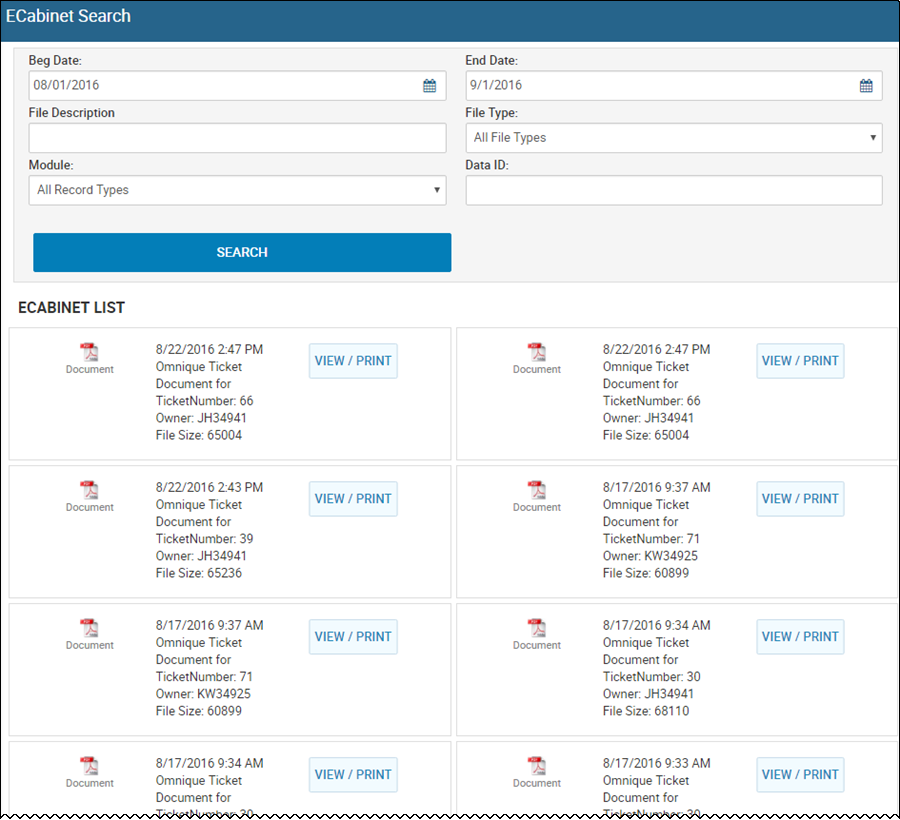Click the PDF icon for TicketNumber 39
This screenshot has height=820, width=900.
click(89, 490)
